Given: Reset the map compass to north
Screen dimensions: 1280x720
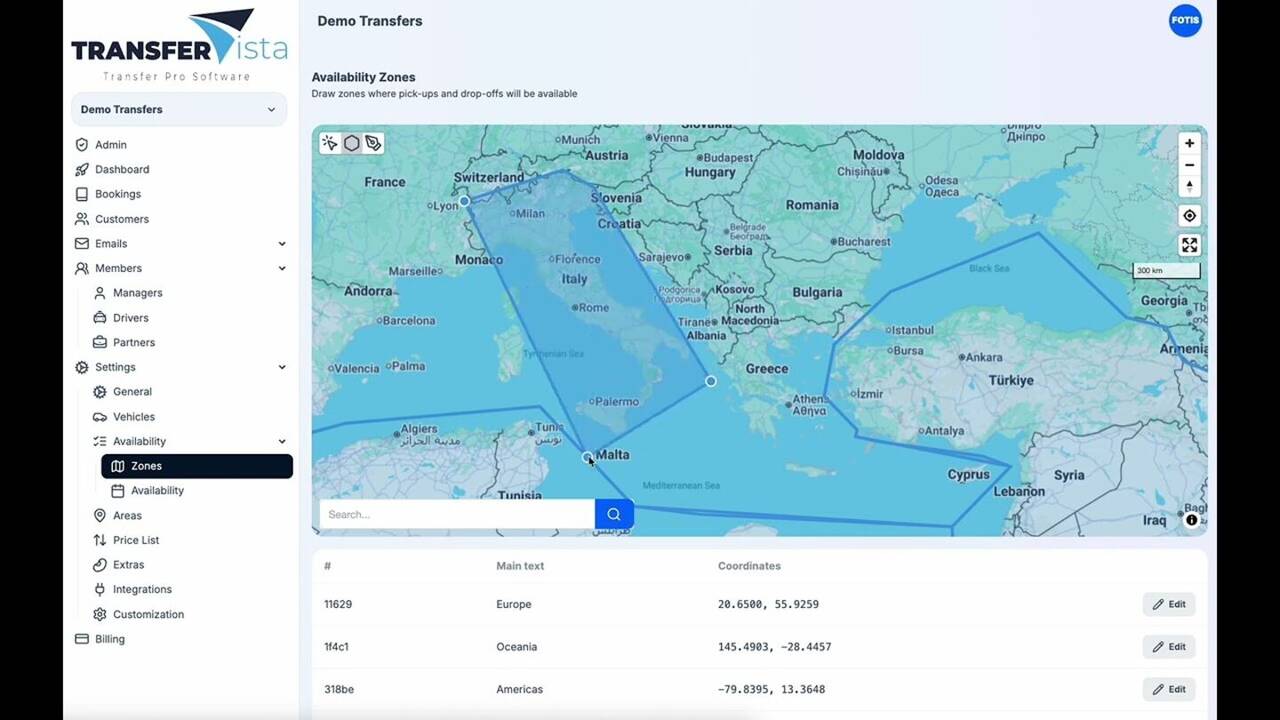Looking at the screenshot, I should [1189, 187].
